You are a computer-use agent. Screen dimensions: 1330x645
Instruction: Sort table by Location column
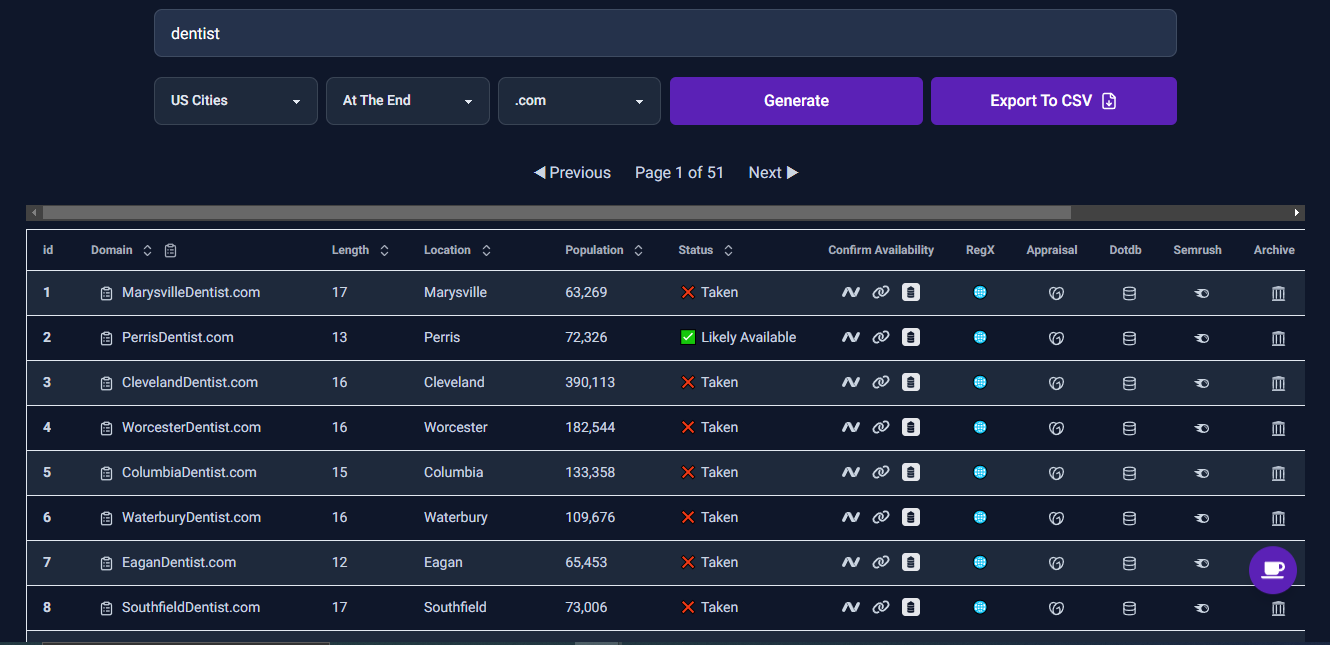click(486, 250)
